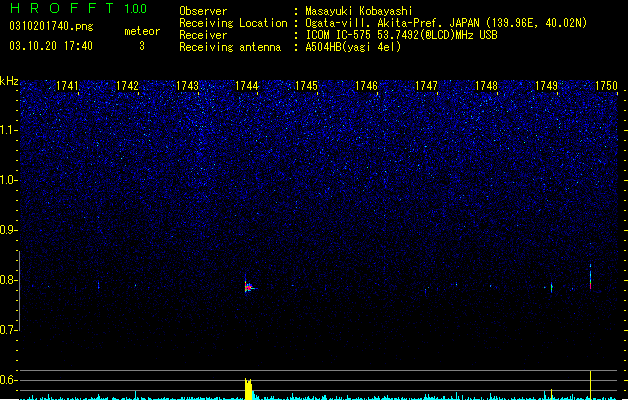
Task: Click the yellow intensity peak below 1744
Action: (248, 389)
